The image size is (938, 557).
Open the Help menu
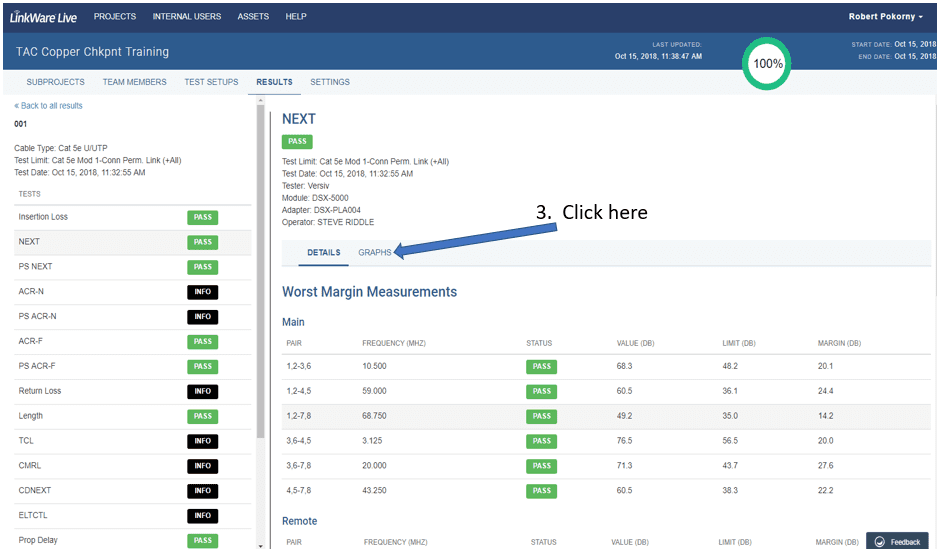(x=296, y=17)
